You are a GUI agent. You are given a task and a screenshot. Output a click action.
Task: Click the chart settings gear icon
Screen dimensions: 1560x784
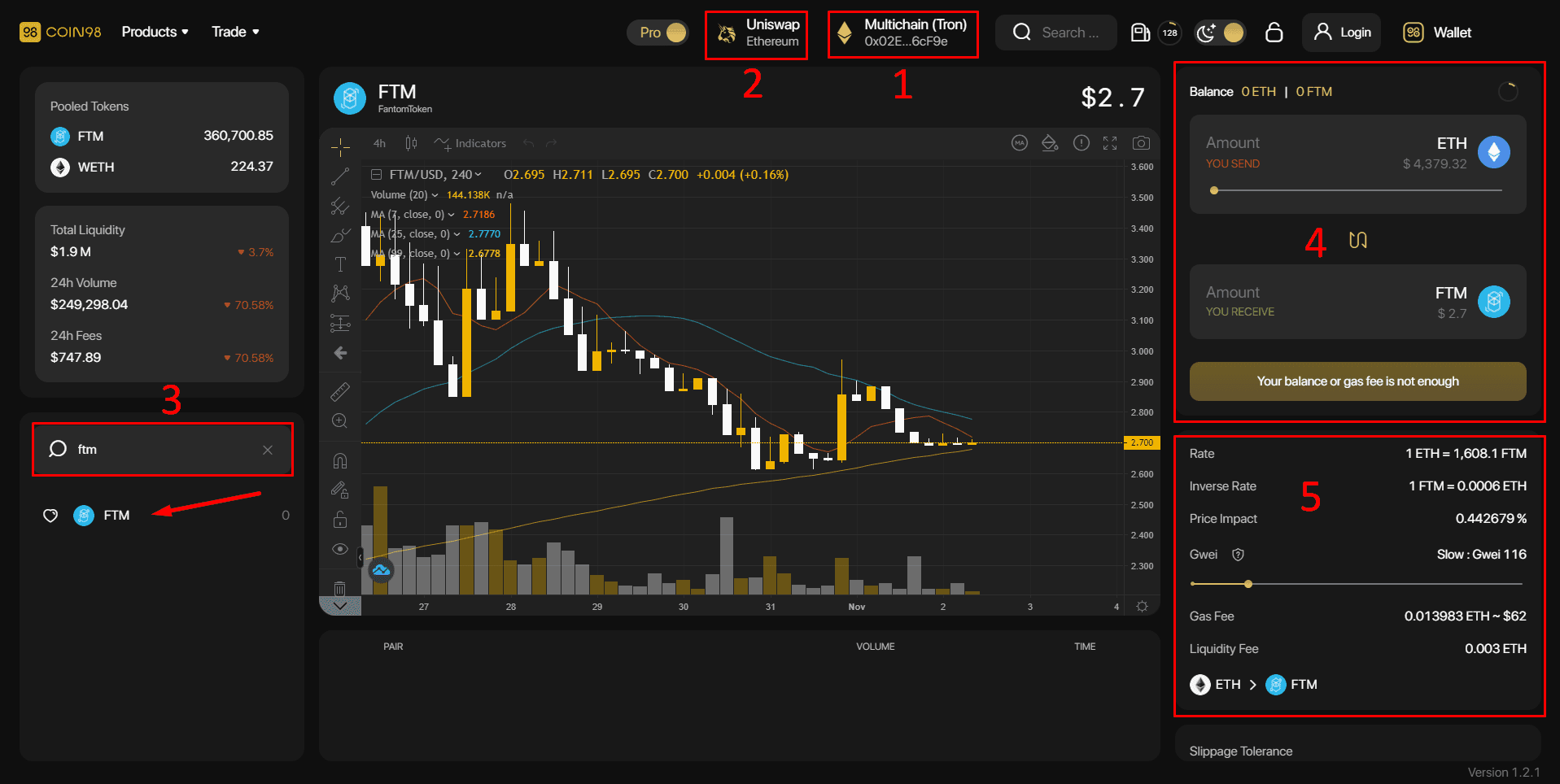point(1142,607)
